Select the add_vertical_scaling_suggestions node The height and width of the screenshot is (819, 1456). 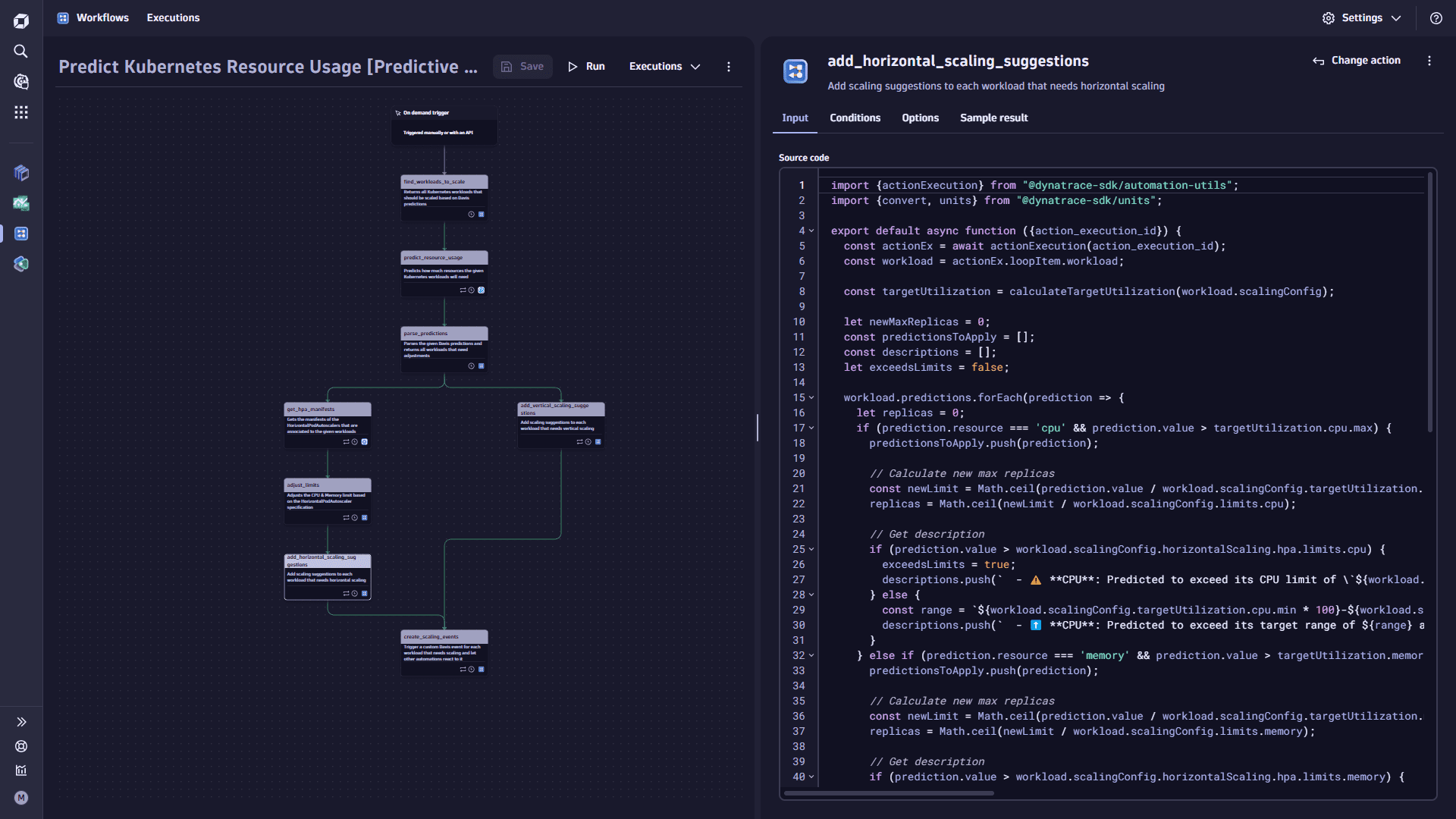coord(561,425)
